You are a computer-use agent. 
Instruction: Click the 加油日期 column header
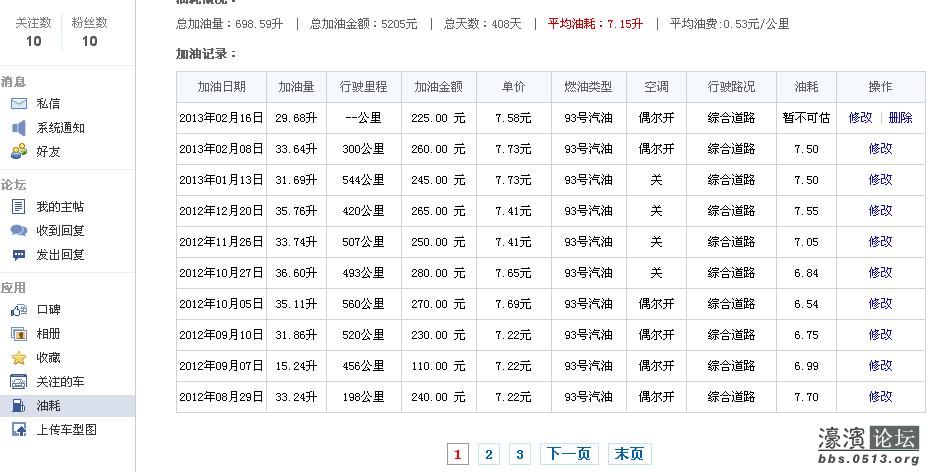221,87
